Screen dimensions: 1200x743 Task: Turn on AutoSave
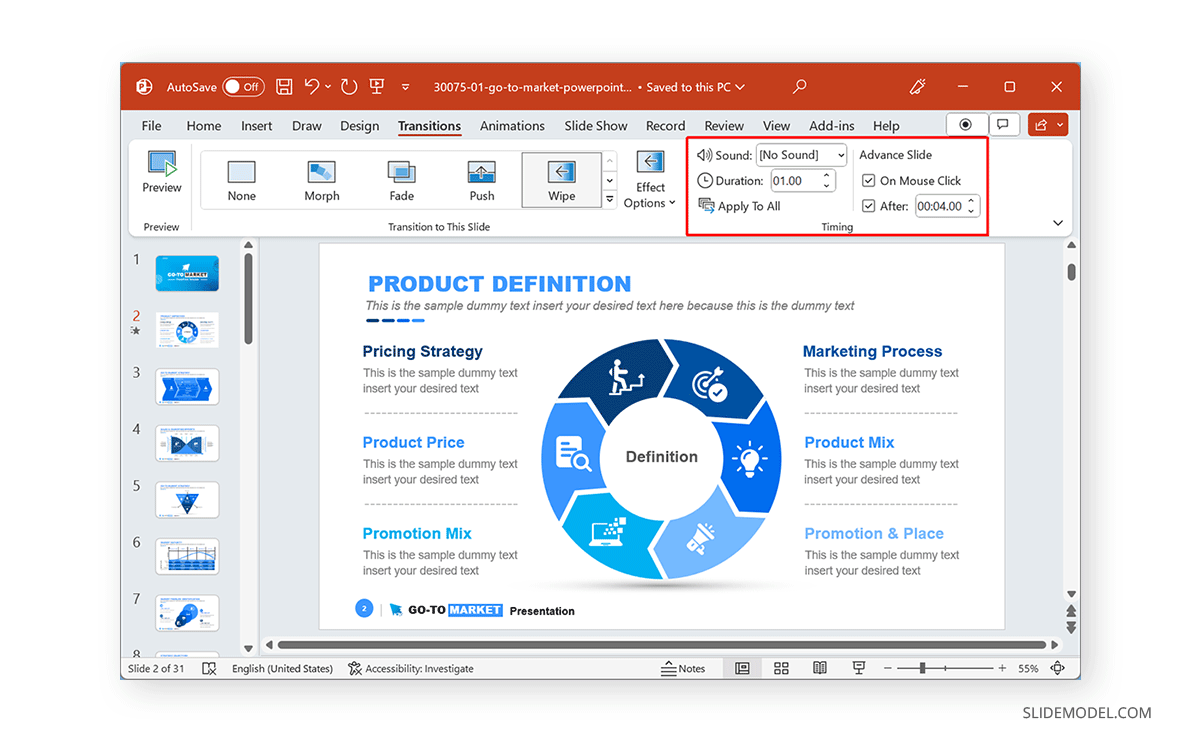pyautogui.click(x=243, y=87)
